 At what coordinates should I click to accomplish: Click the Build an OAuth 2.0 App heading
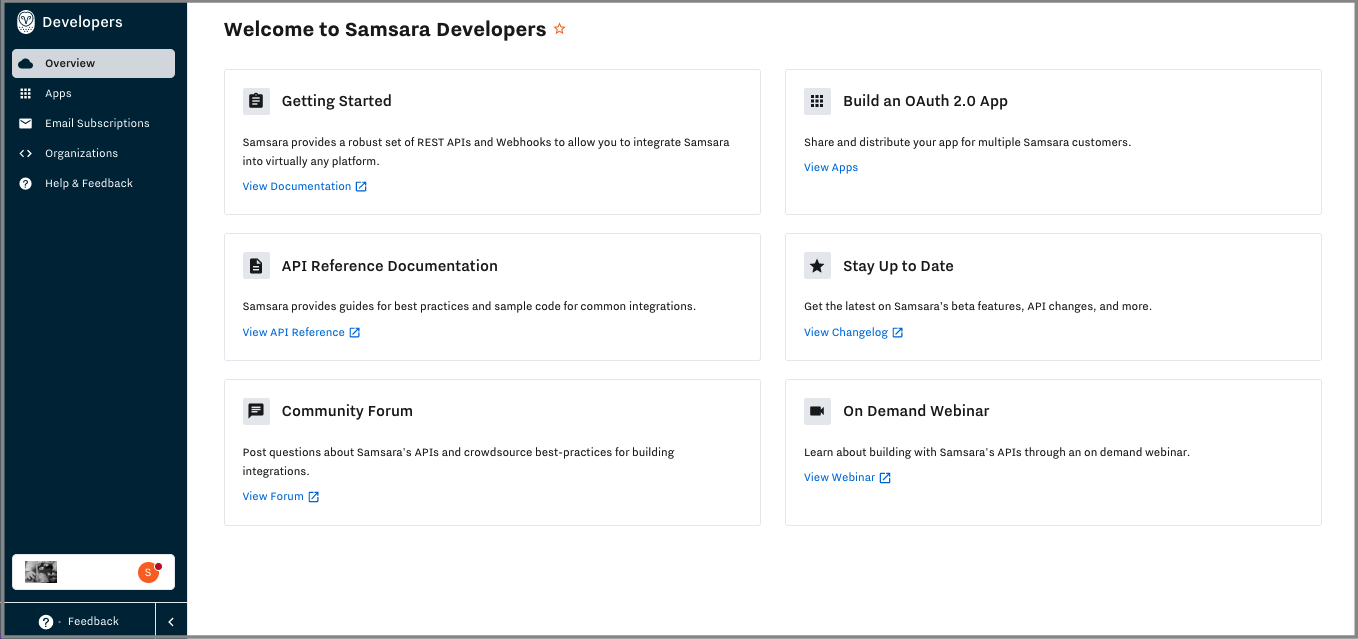click(x=925, y=101)
